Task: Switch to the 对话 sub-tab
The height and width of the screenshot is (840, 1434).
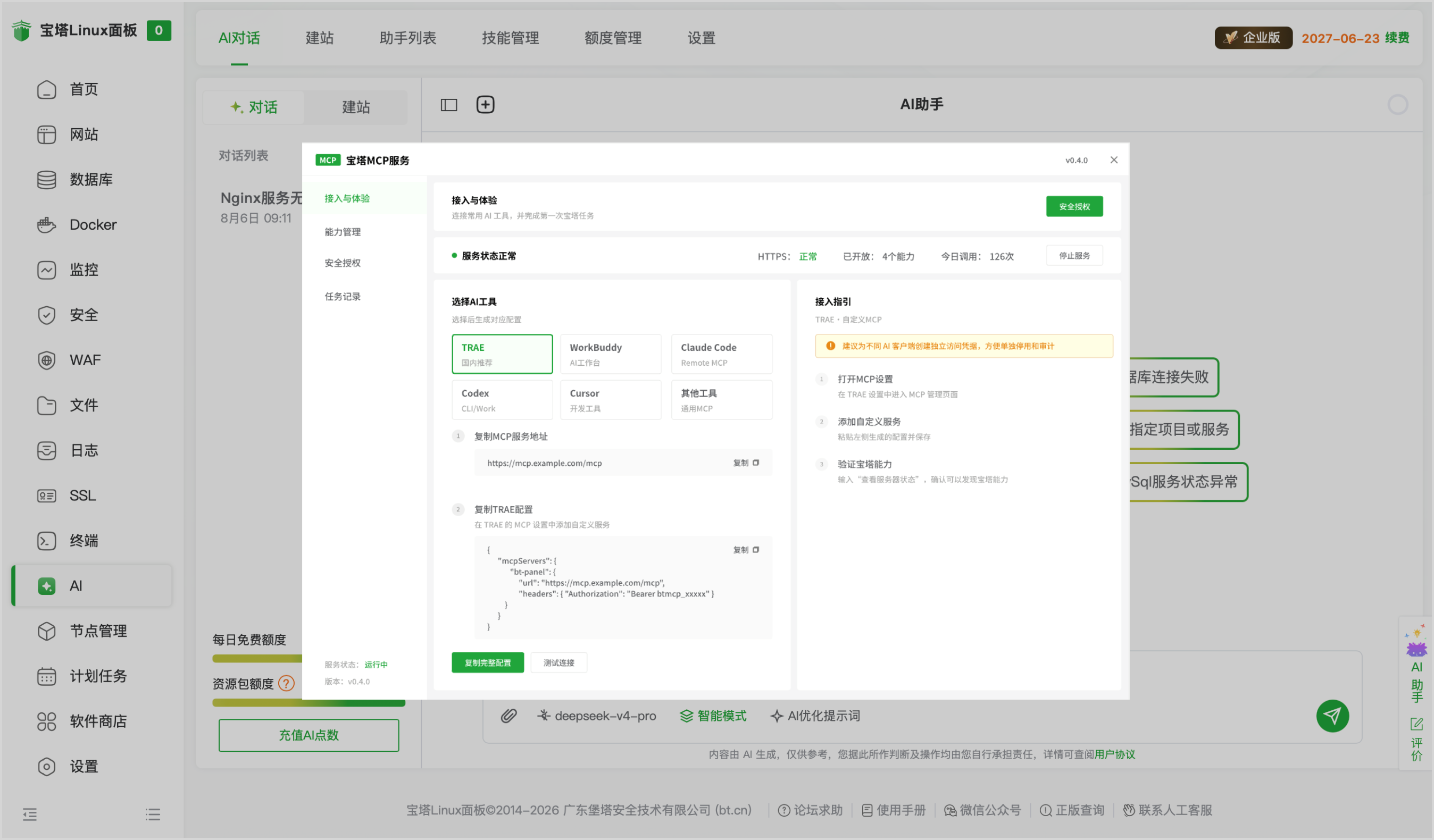Action: (x=254, y=107)
